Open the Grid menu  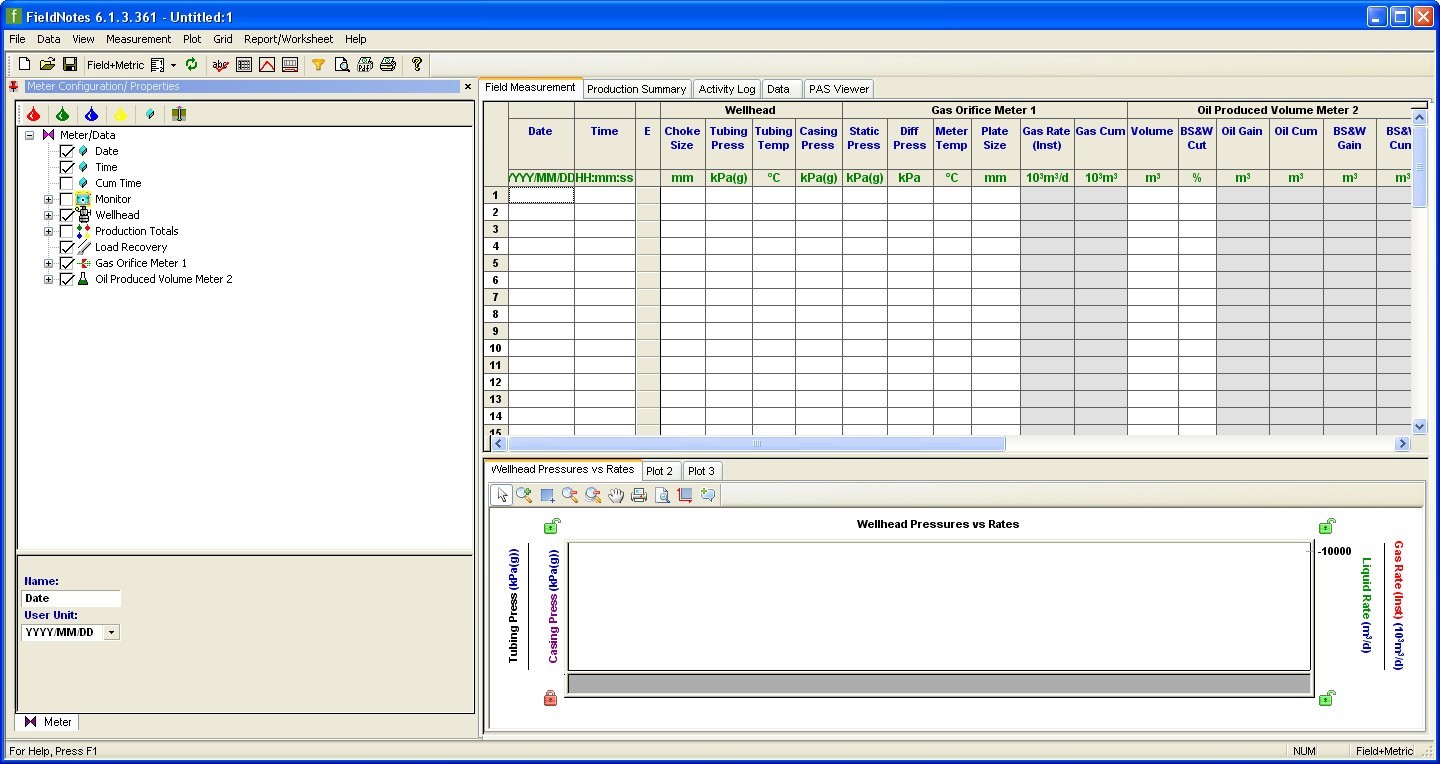coord(223,39)
